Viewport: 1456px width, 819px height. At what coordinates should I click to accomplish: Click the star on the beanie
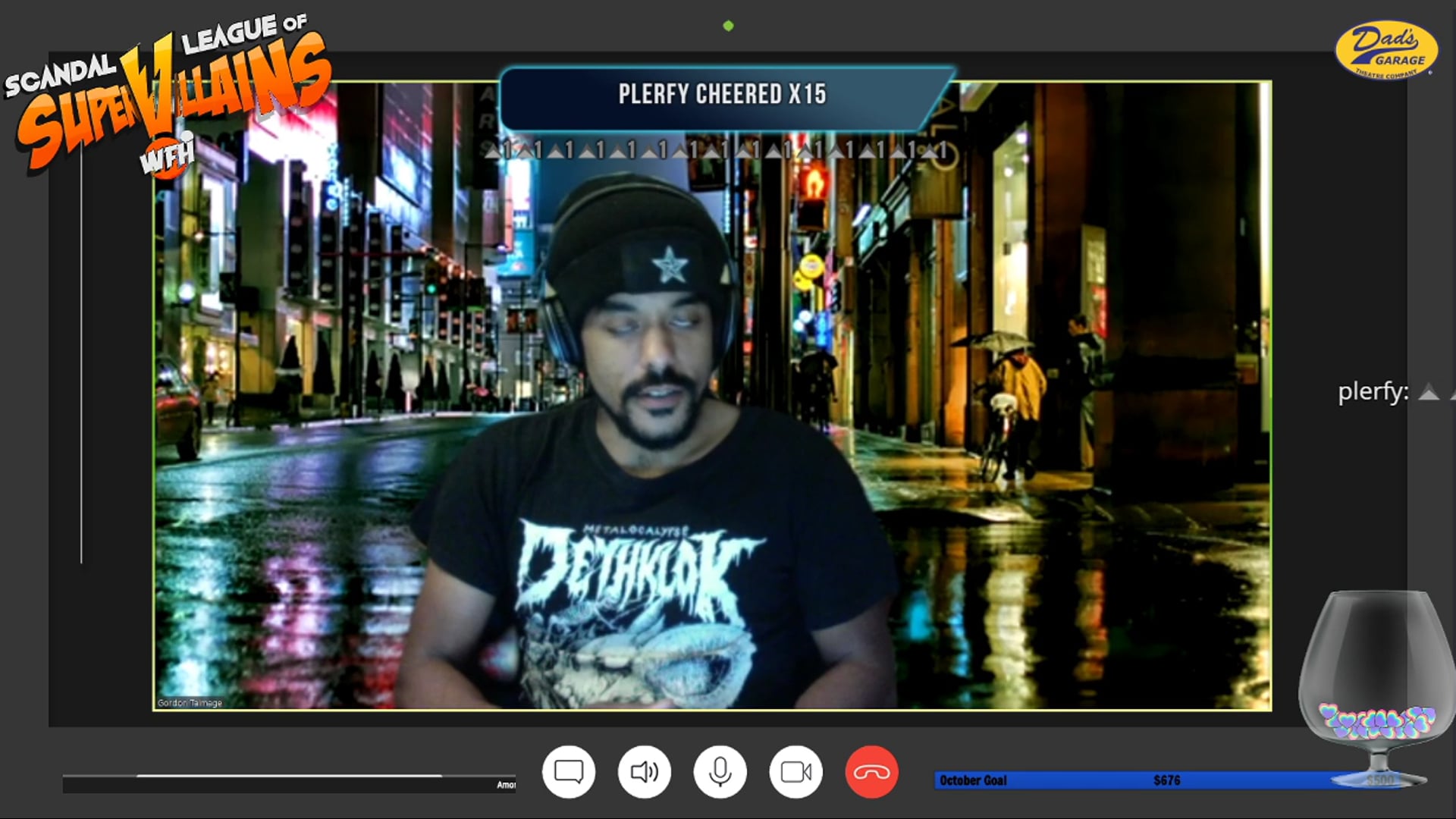pos(670,267)
